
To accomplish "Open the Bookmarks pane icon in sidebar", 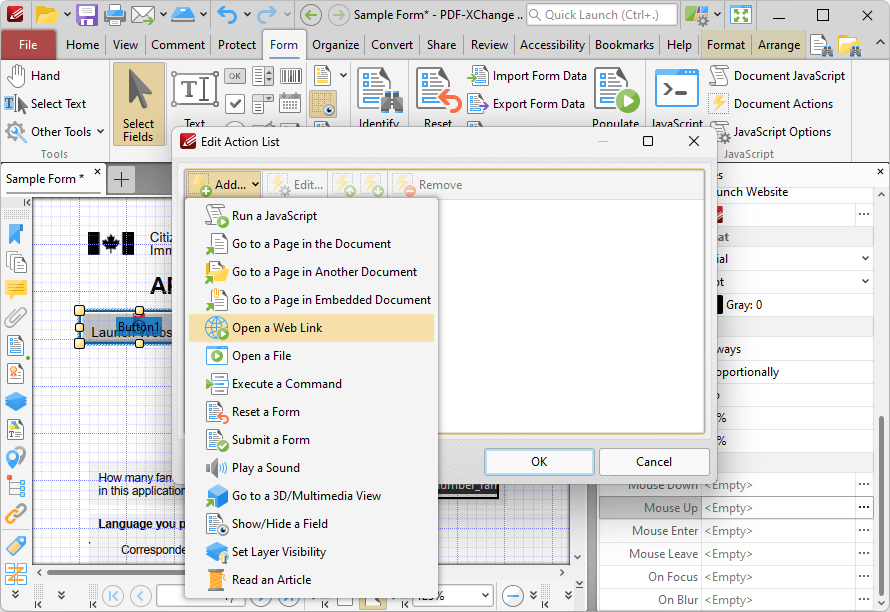I will pos(15,234).
